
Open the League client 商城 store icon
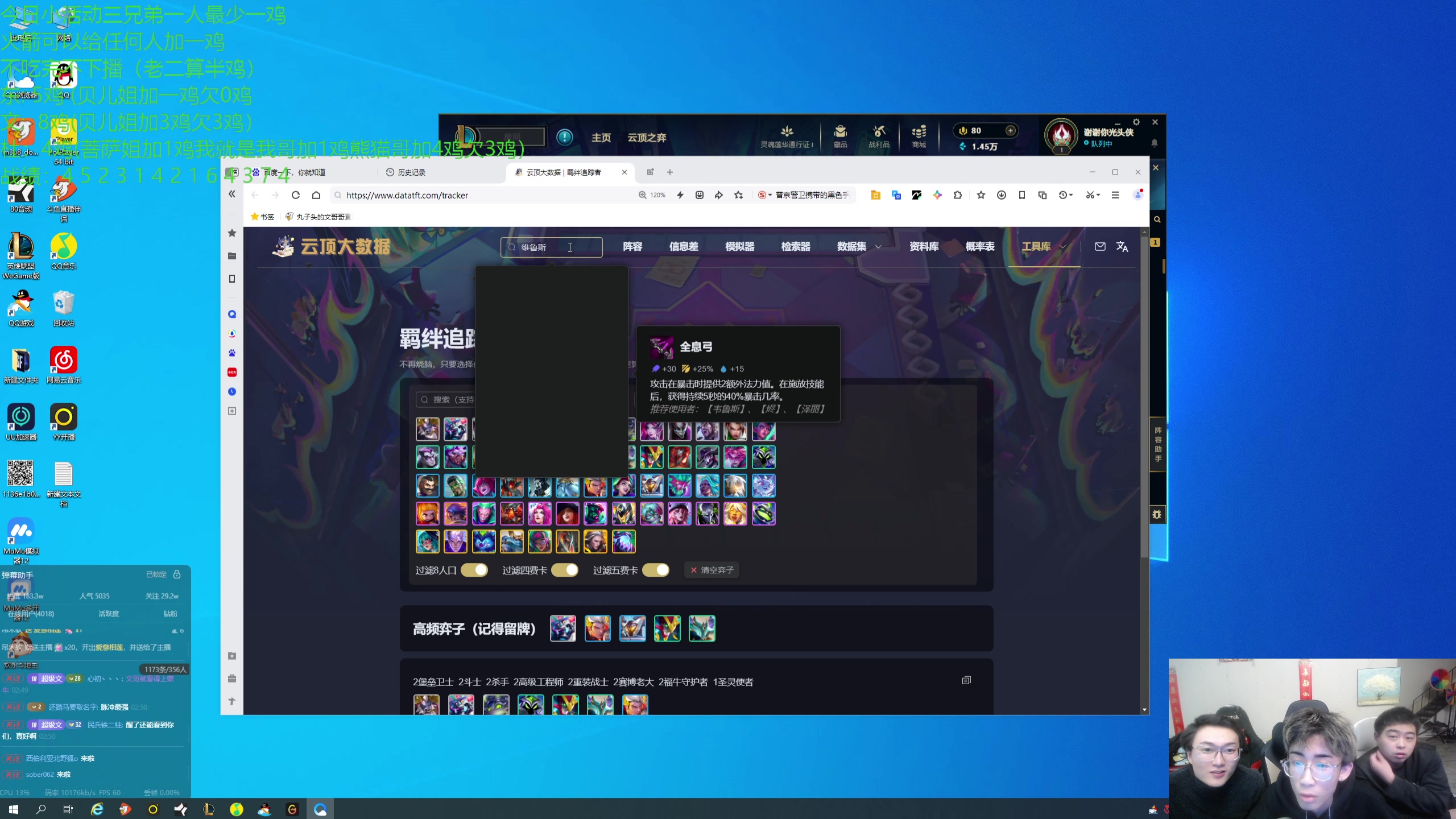pos(919,136)
